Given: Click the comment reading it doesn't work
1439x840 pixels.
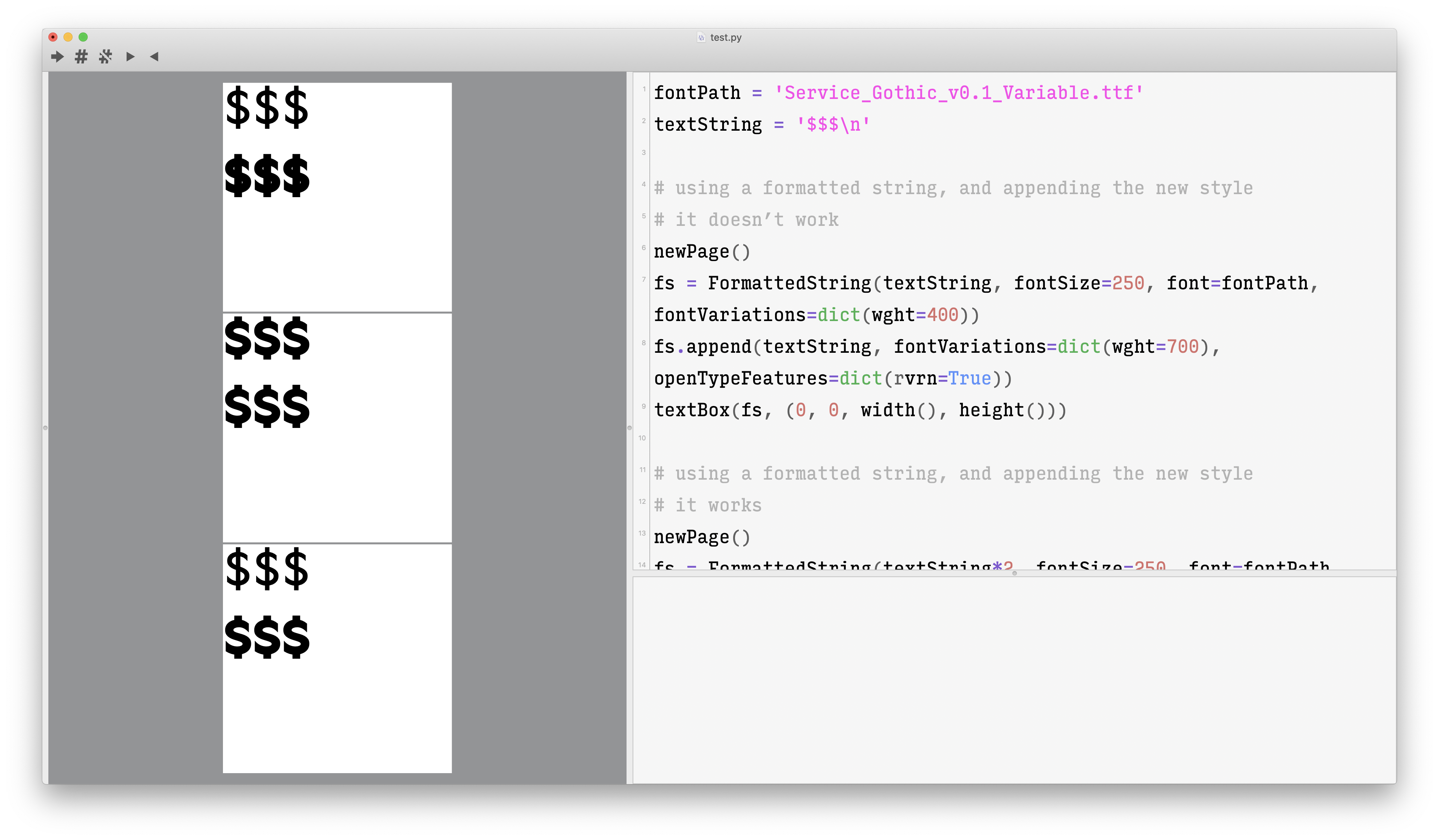Looking at the screenshot, I should tap(745, 219).
